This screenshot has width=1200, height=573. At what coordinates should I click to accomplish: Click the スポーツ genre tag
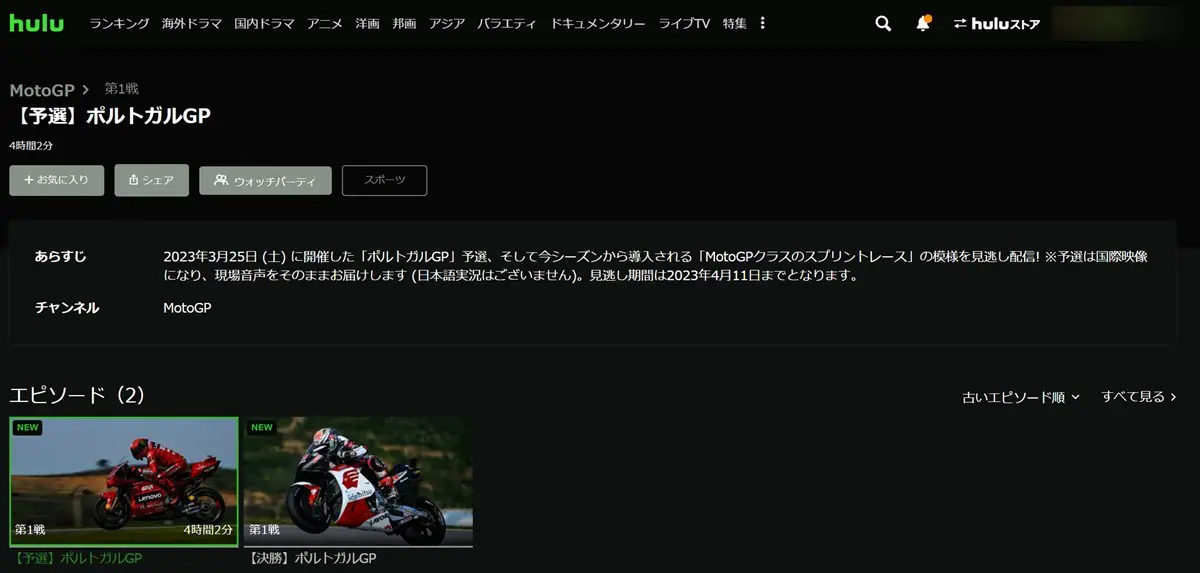(385, 180)
